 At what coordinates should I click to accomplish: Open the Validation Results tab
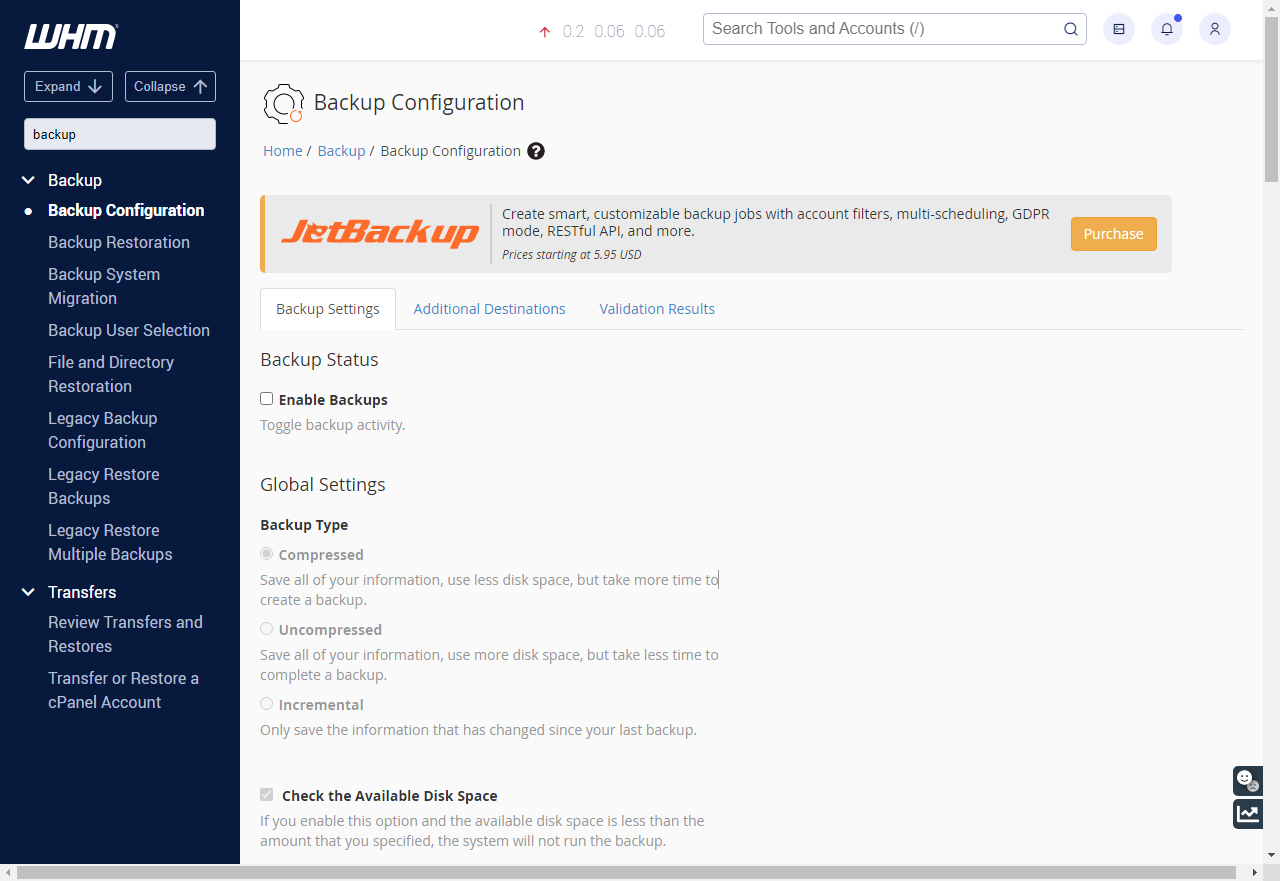[657, 308]
